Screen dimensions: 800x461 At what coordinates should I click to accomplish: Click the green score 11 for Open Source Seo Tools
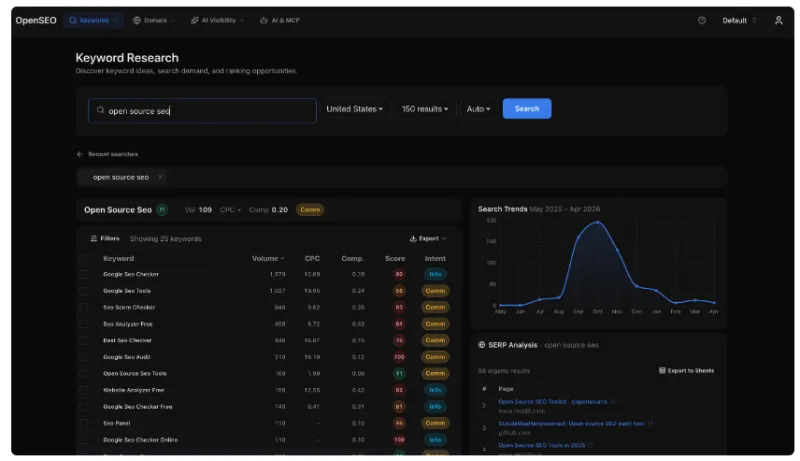tap(399, 373)
